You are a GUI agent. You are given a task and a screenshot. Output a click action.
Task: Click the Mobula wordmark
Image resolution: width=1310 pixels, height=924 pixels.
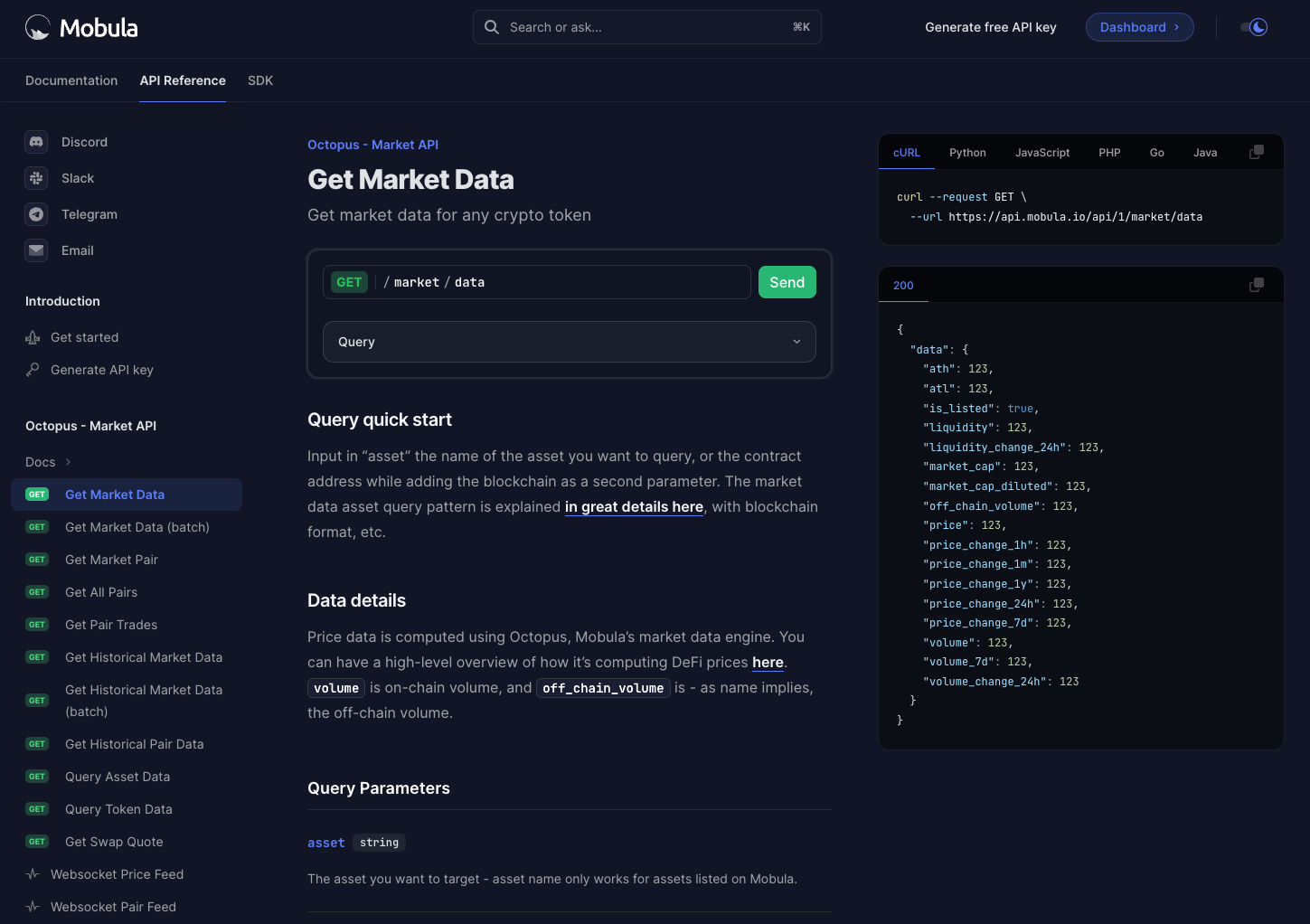pyautogui.click(x=99, y=28)
